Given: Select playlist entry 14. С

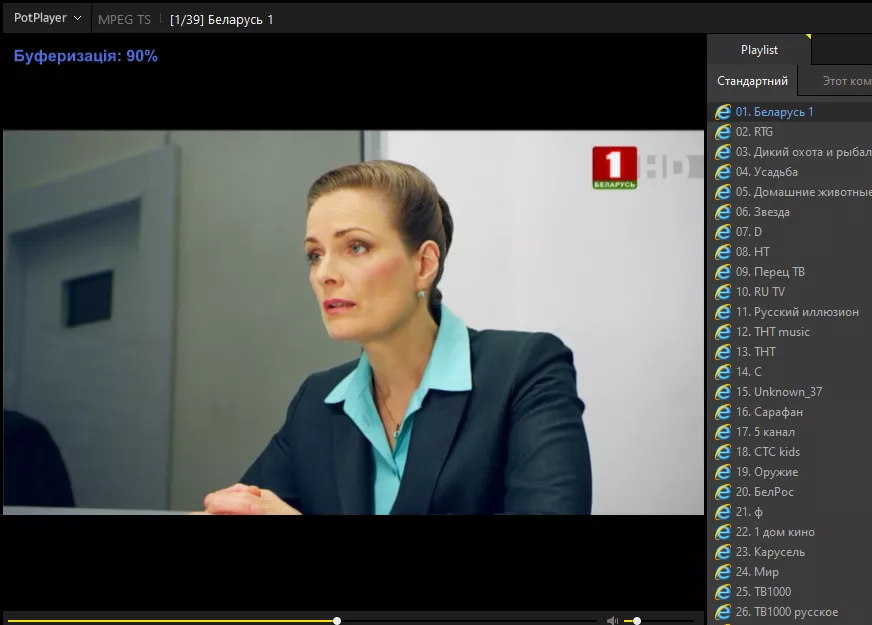Looking at the screenshot, I should click(790, 373).
